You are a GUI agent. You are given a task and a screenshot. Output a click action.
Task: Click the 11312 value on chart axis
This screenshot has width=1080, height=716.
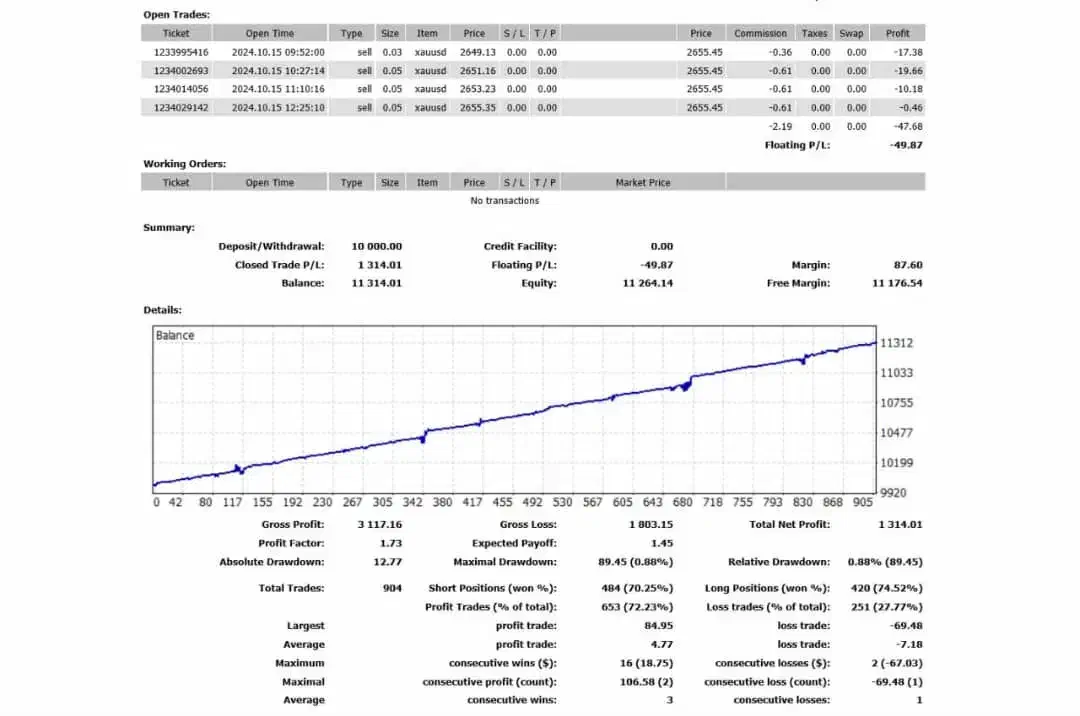896,343
